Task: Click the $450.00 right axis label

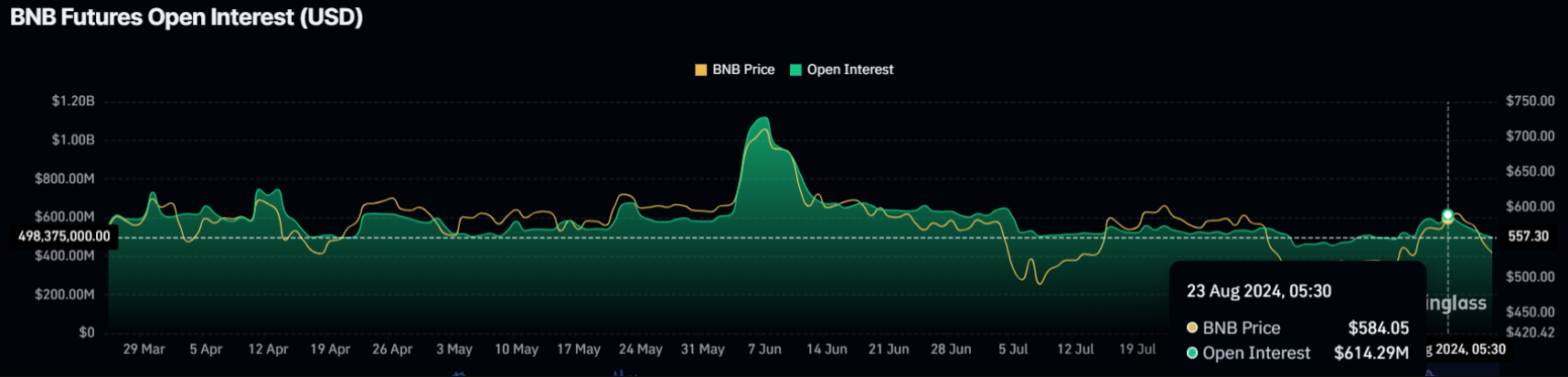Action: [x=1531, y=312]
